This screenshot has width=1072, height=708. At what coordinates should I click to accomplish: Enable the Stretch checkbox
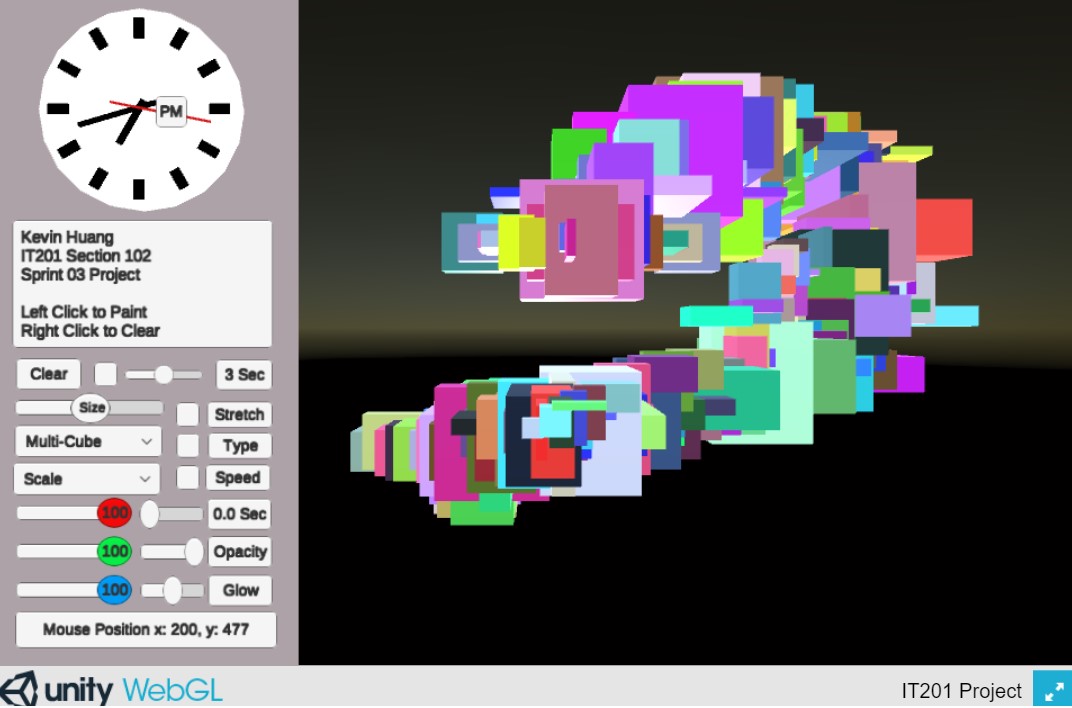click(188, 414)
